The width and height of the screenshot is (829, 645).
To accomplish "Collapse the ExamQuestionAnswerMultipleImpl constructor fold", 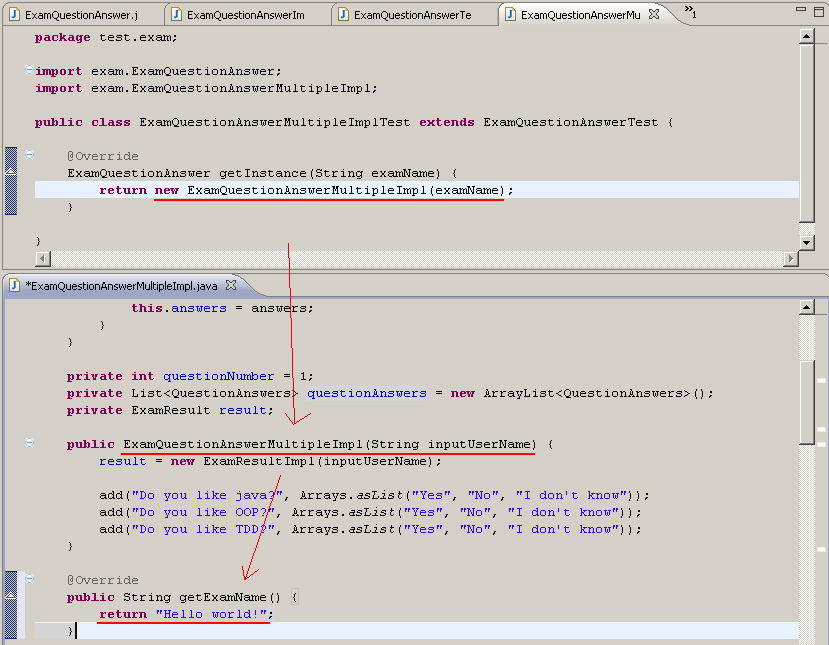I will click(x=29, y=442).
